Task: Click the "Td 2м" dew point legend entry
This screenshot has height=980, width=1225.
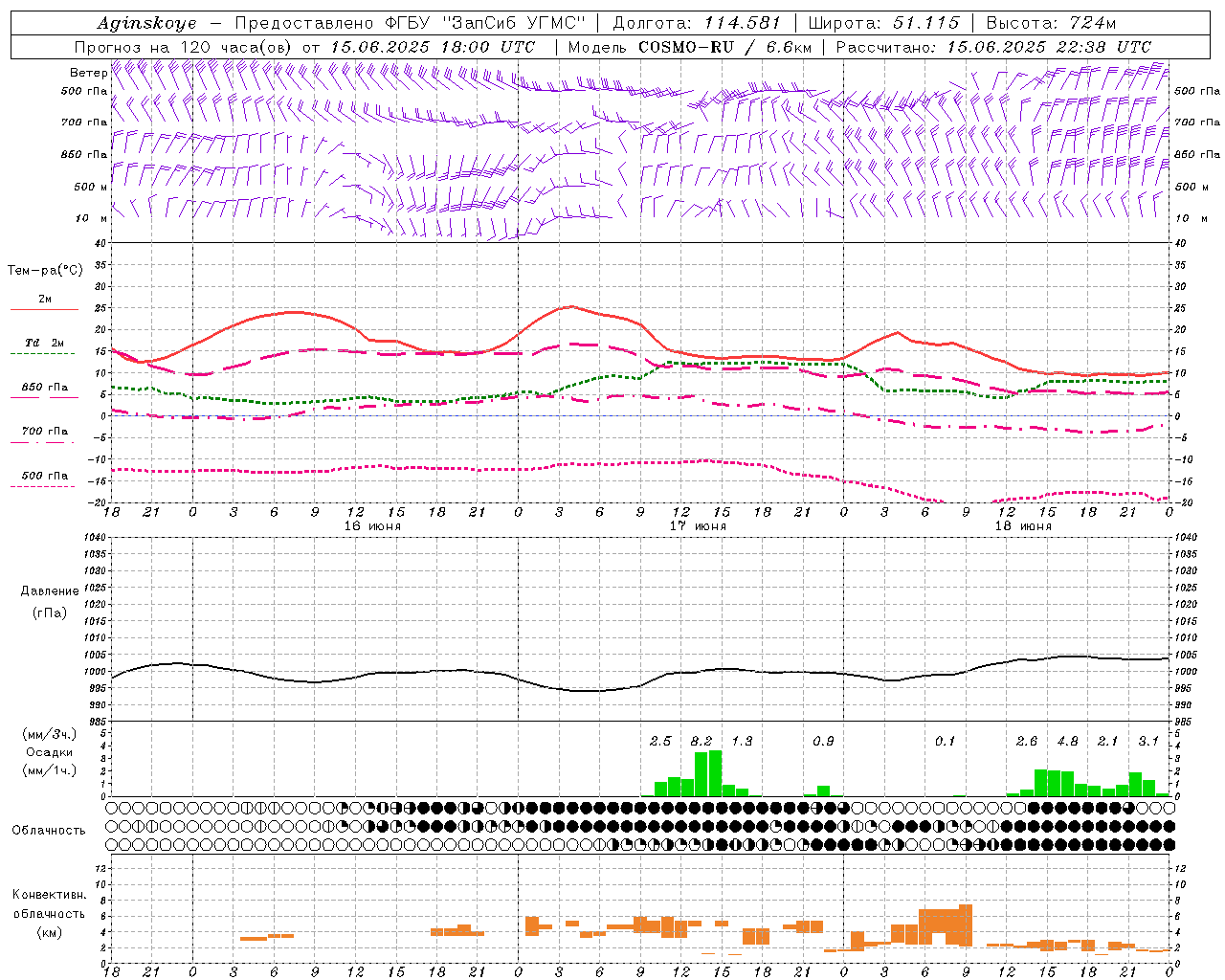Action: click(x=44, y=347)
